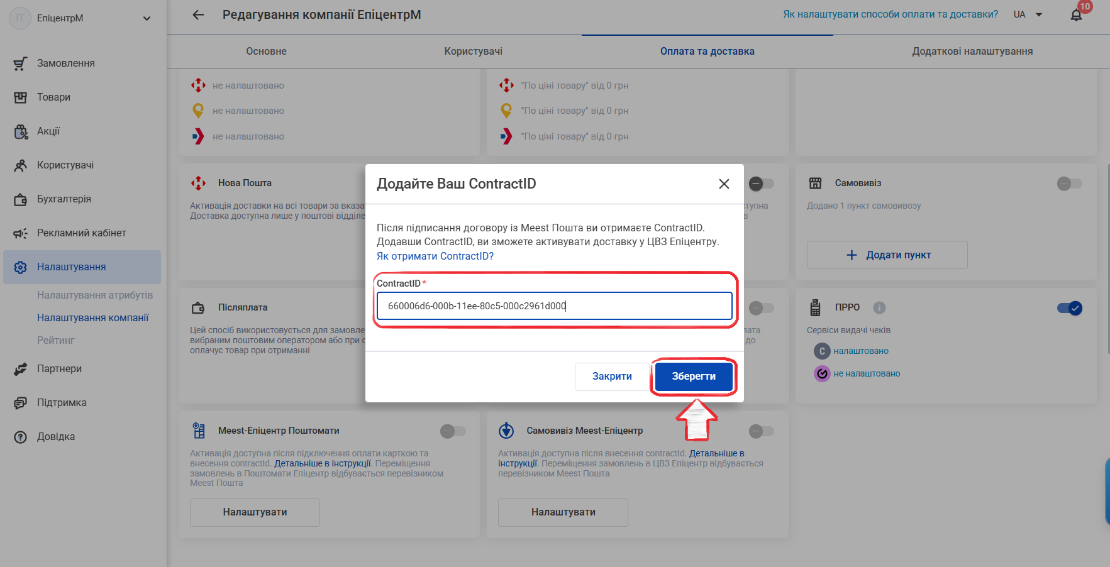Click the Зберегти button
Viewport: 1110px width, 567px height.
pos(694,377)
